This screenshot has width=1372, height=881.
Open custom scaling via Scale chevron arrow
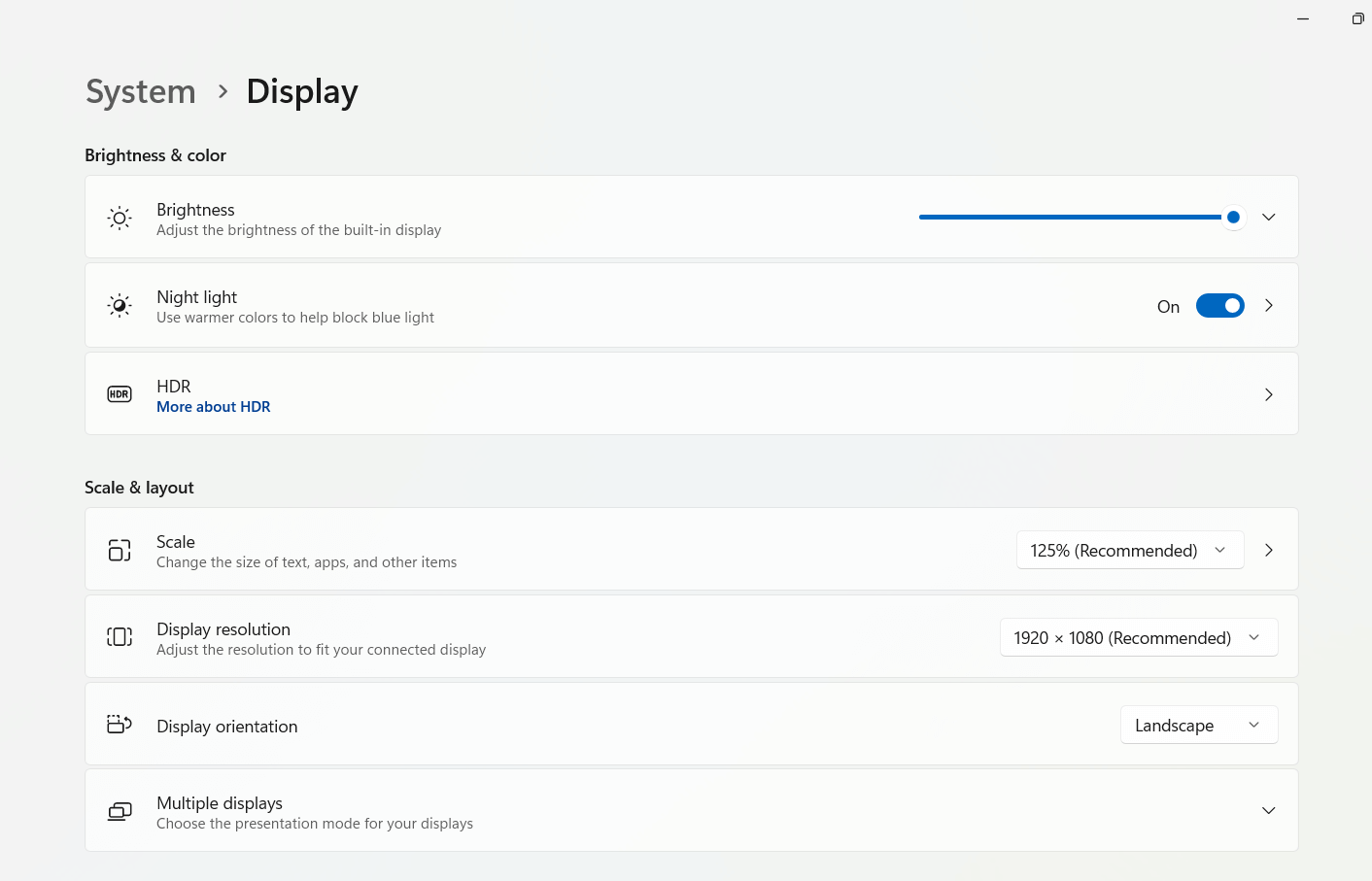tap(1268, 551)
